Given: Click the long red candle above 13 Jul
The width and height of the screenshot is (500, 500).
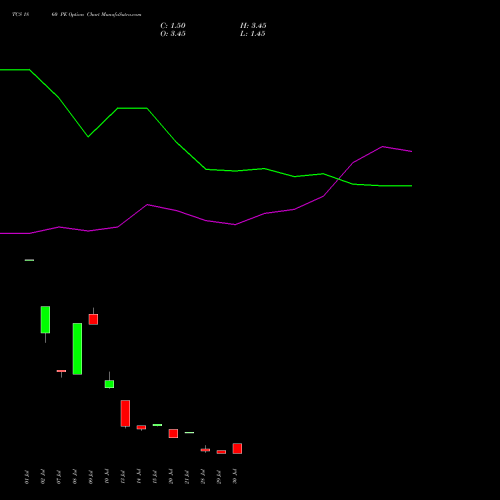Looking at the screenshot, I should point(125,413).
